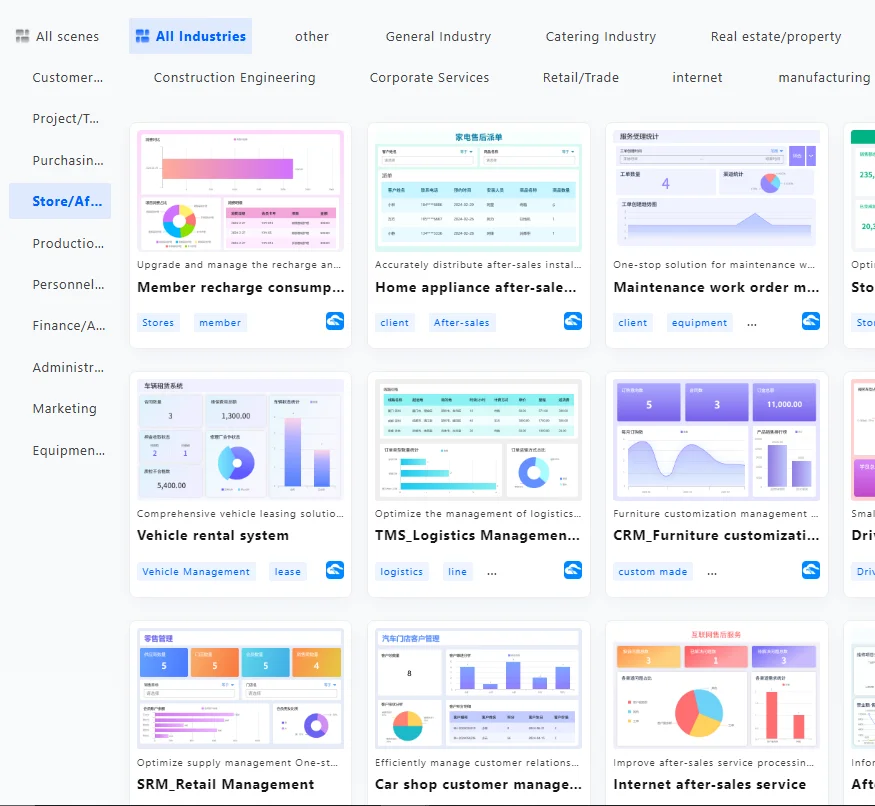The width and height of the screenshot is (875, 806).
Task: Click the cloud icon on TMS_Logistics Management card
Action: pyautogui.click(x=572, y=570)
